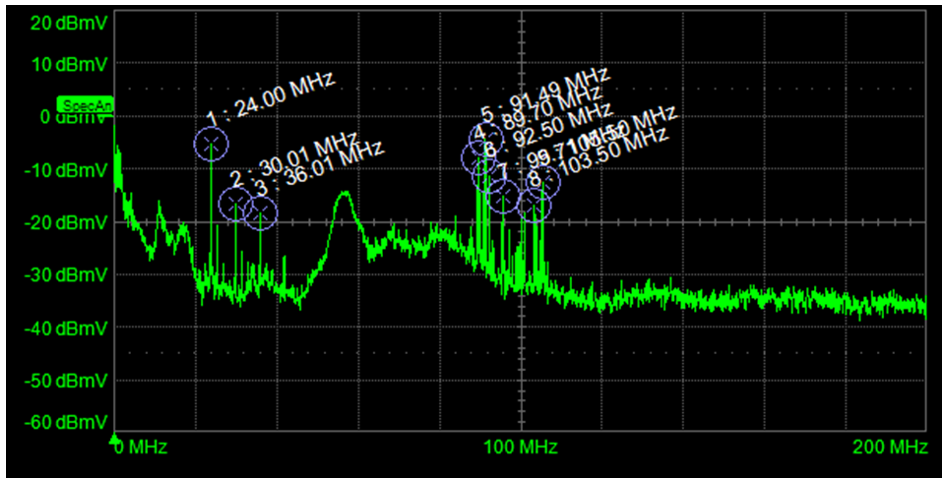Click the 20 dBmV scale label
Viewport: 945px width, 483px height.
click(68, 24)
